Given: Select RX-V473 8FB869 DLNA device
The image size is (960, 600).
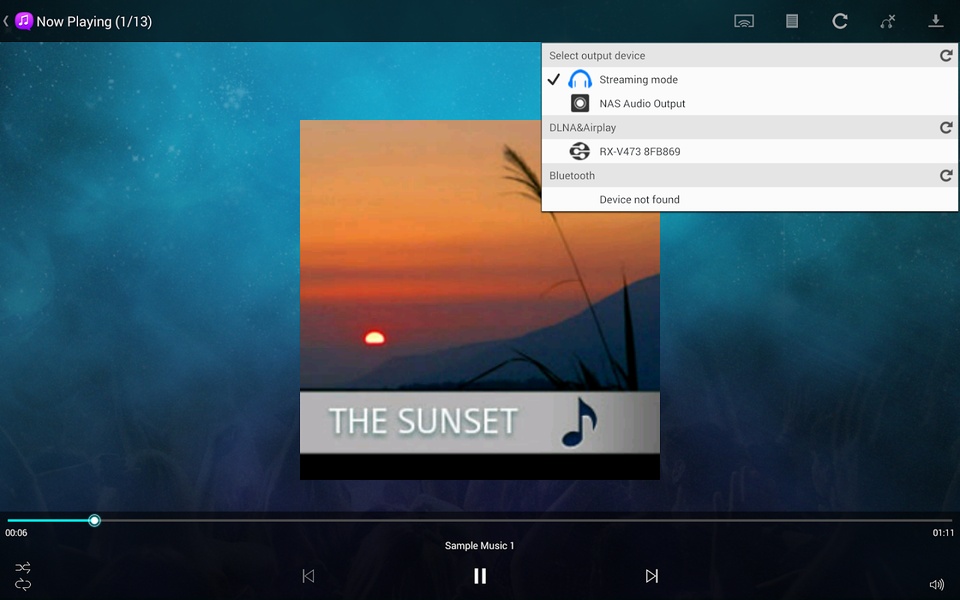Looking at the screenshot, I should 750,151.
